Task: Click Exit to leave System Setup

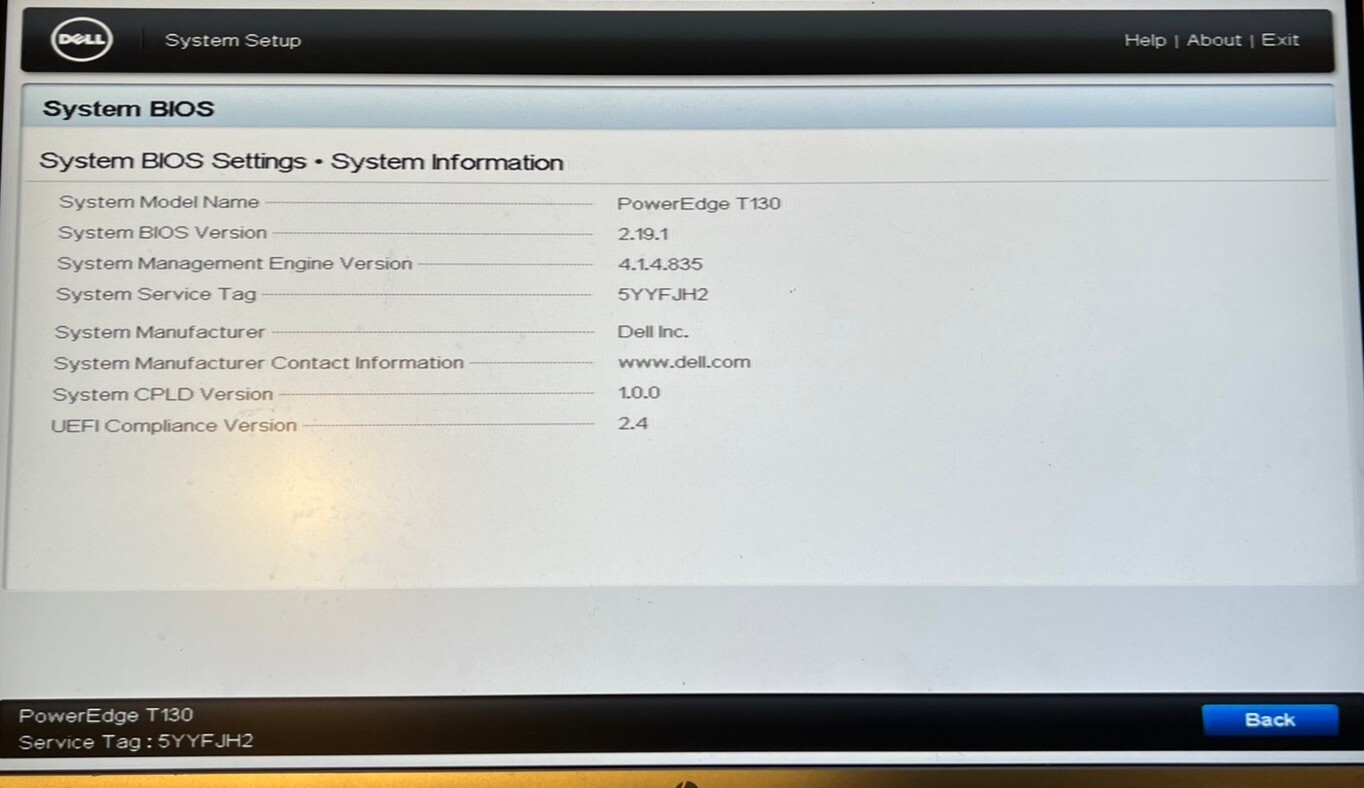Action: click(x=1280, y=40)
